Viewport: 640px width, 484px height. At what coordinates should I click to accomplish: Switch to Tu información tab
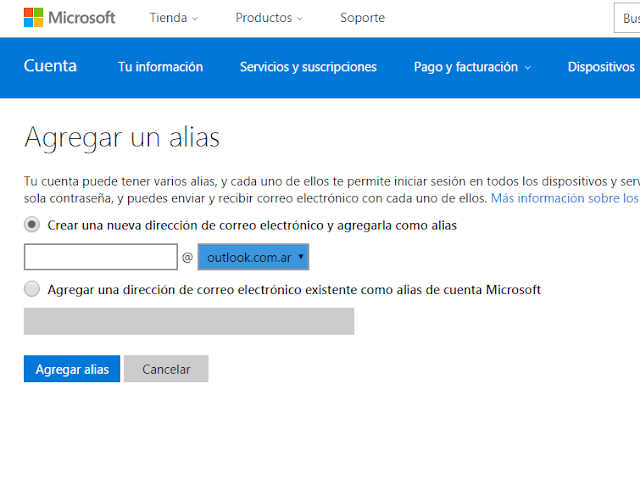[x=160, y=67]
